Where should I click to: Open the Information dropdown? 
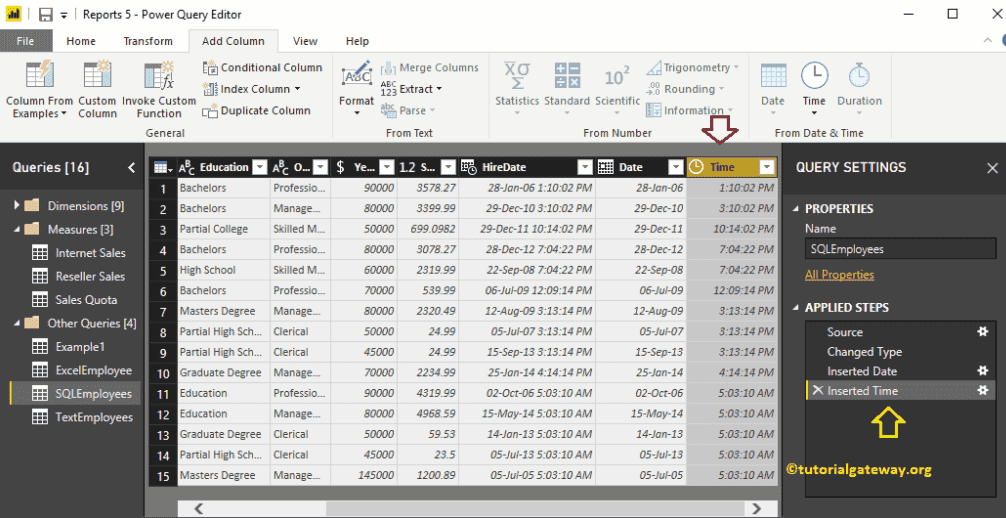[729, 110]
